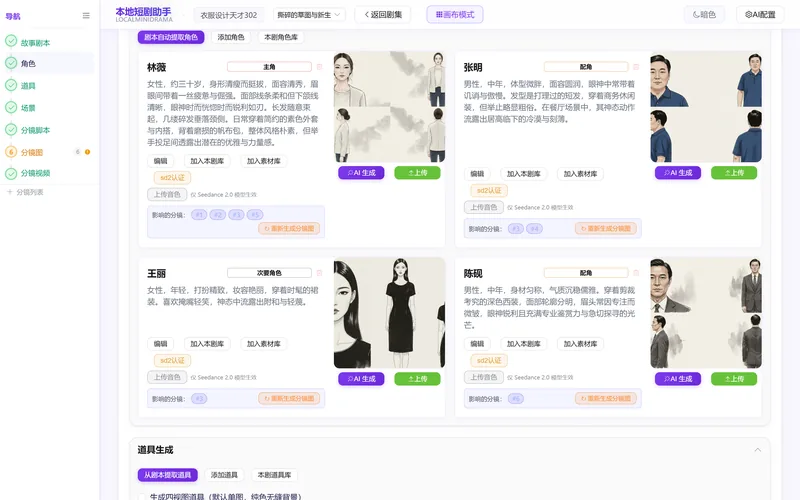The height and width of the screenshot is (500, 800).
Task: Click 添加道具 button
Action: (224, 475)
